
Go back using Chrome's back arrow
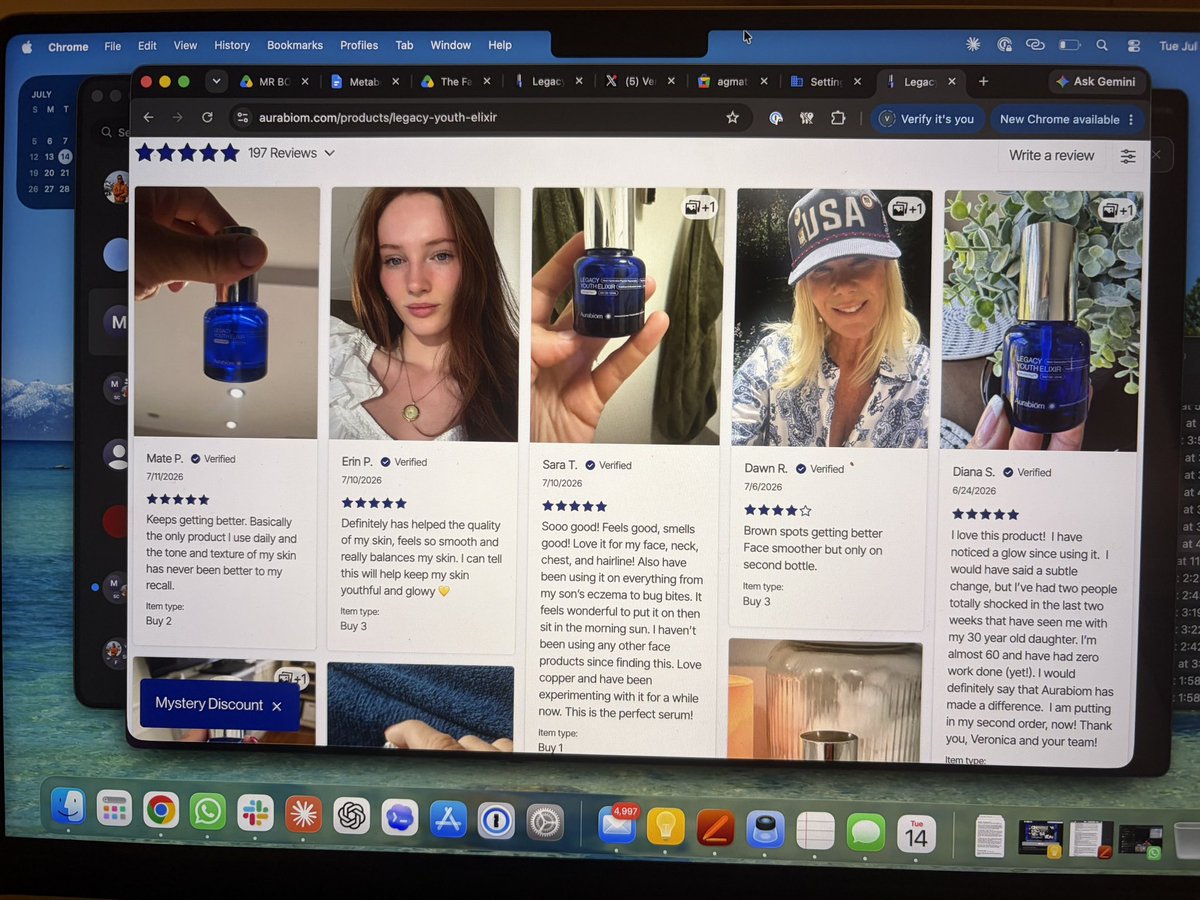[x=148, y=118]
